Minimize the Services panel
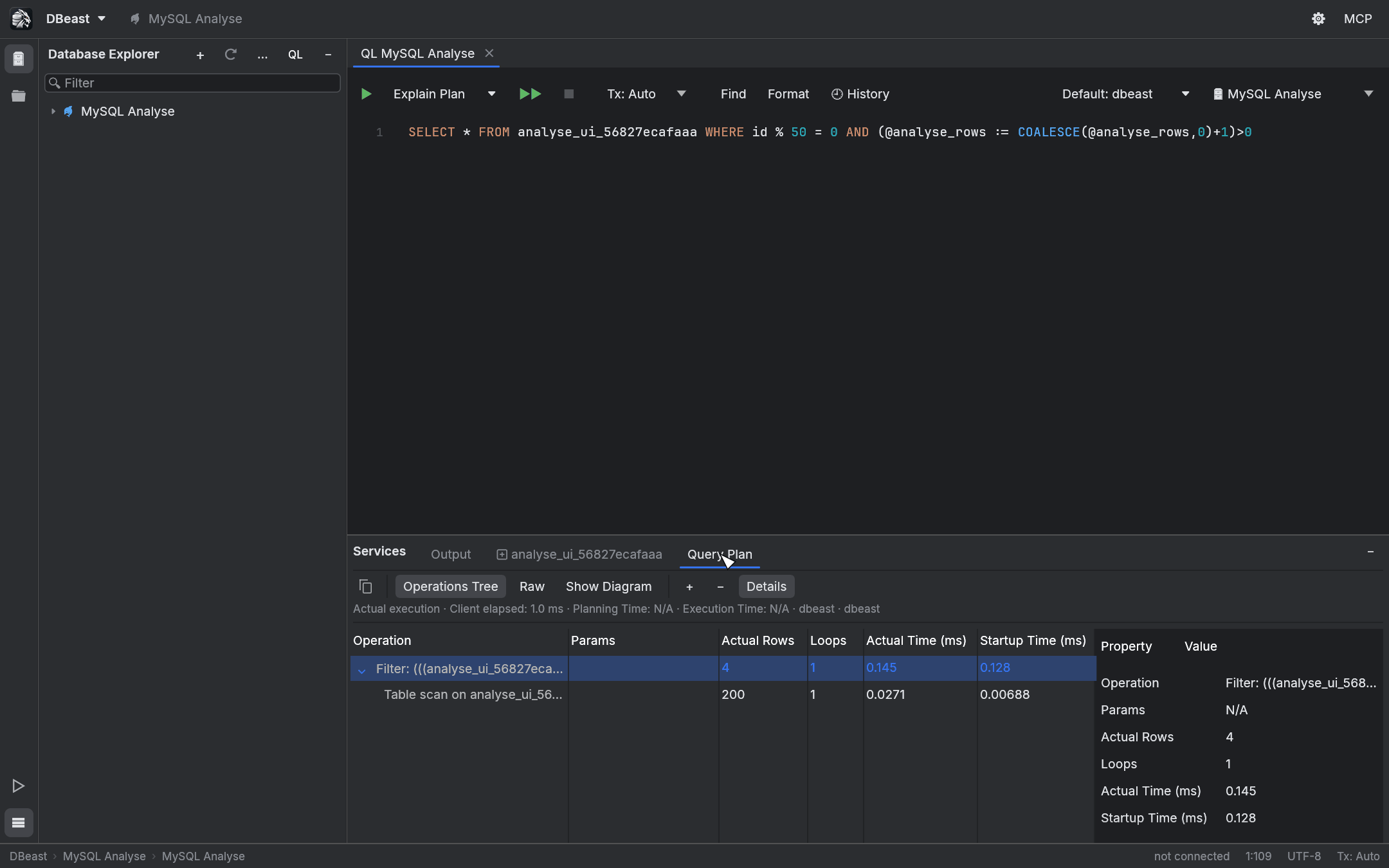The width and height of the screenshot is (1389, 868). click(1370, 552)
